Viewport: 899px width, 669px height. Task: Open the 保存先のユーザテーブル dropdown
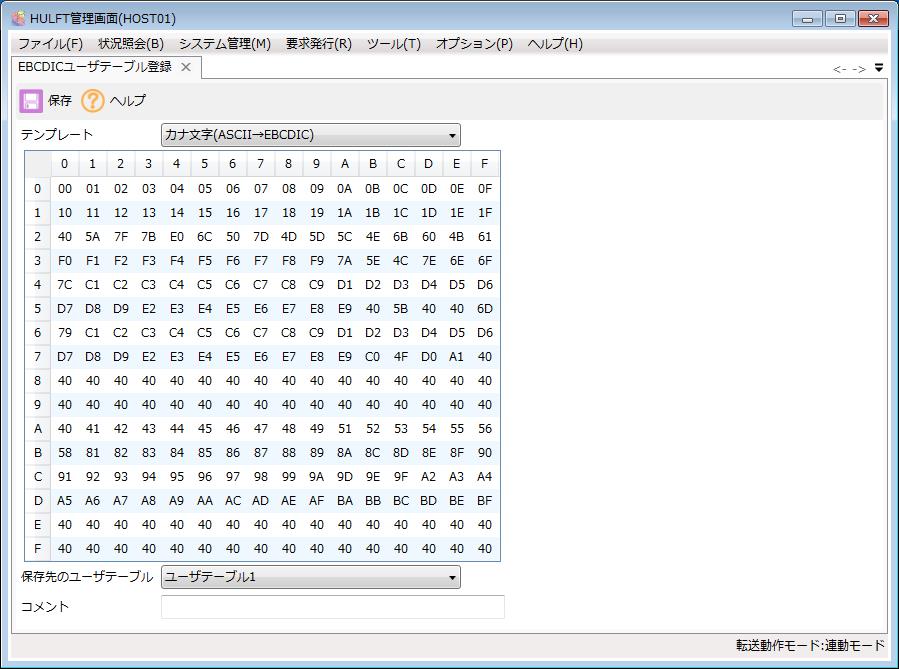[311, 577]
